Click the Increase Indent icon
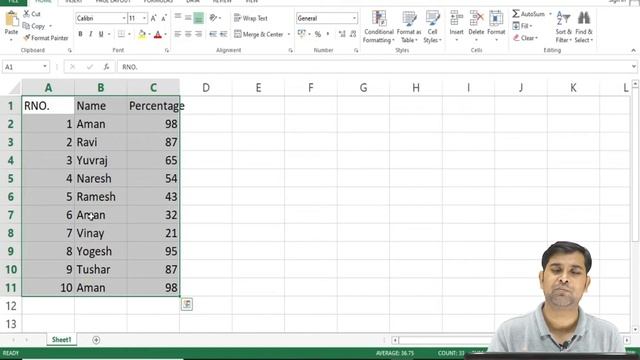640x360 pixels. point(223,34)
